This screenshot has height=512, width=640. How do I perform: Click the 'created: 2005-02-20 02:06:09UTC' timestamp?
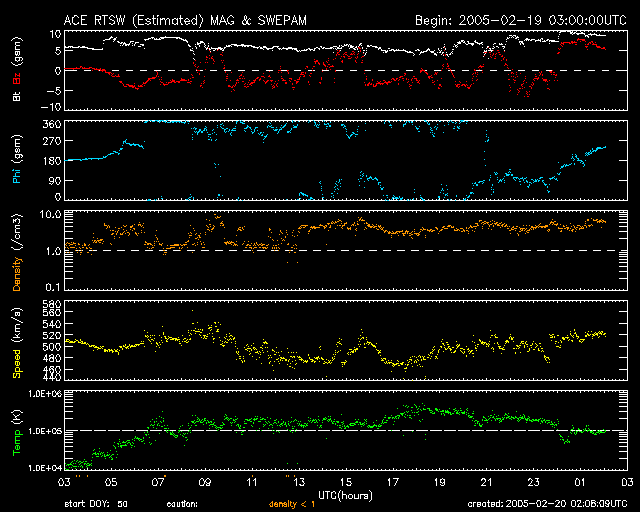click(547, 504)
